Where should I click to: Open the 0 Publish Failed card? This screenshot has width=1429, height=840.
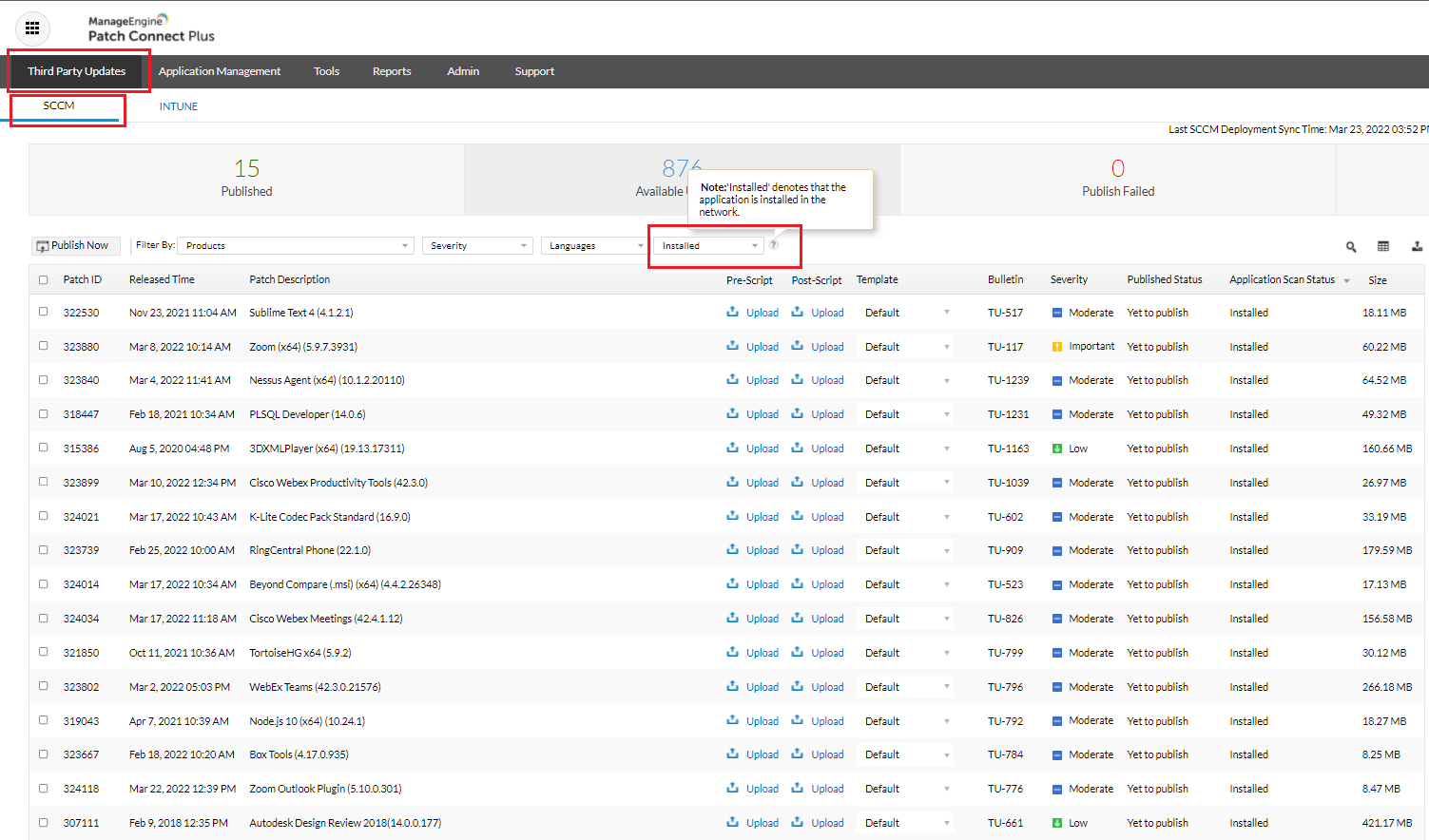(x=1118, y=179)
